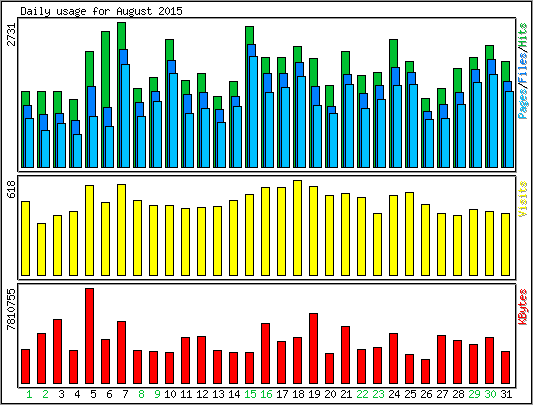This screenshot has width=533, height=405.
Task: Select day 9 on the date axis
Action: pyautogui.click(x=157, y=394)
